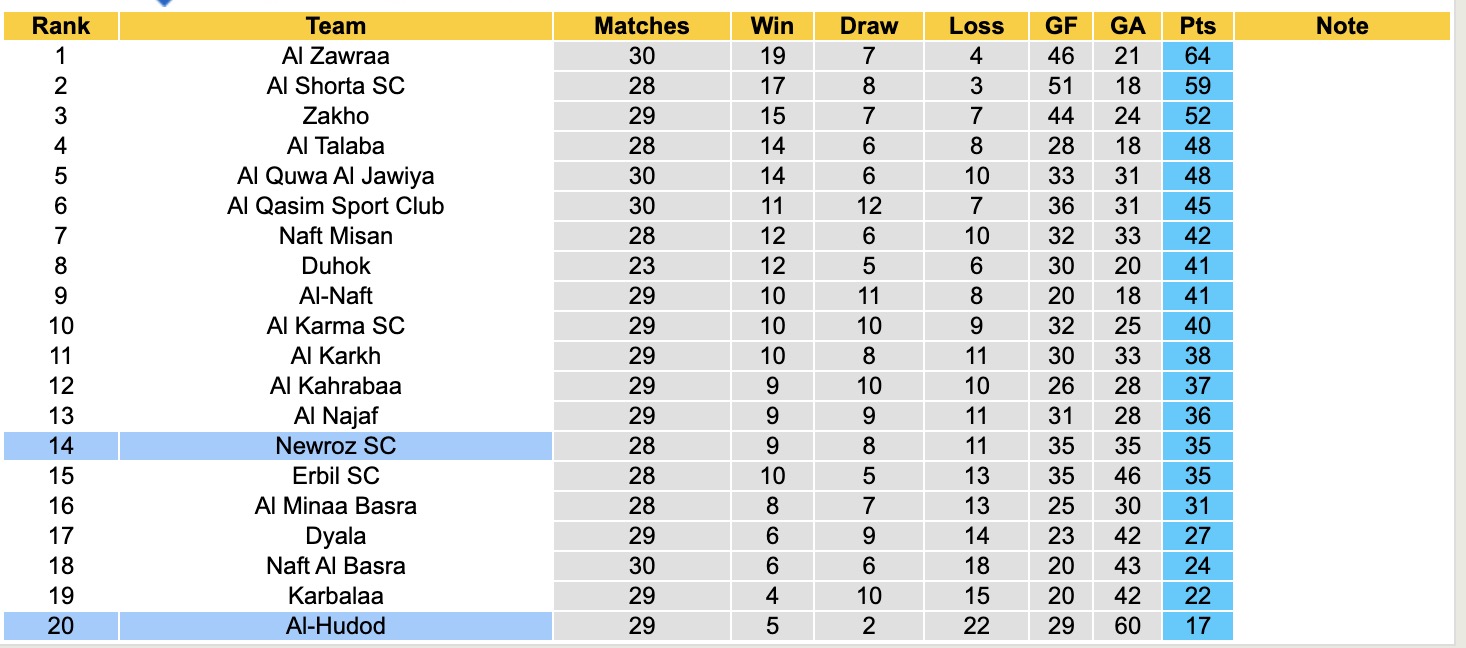Open the Erbil SC team entry
The height and width of the screenshot is (648, 1466).
[x=335, y=476]
